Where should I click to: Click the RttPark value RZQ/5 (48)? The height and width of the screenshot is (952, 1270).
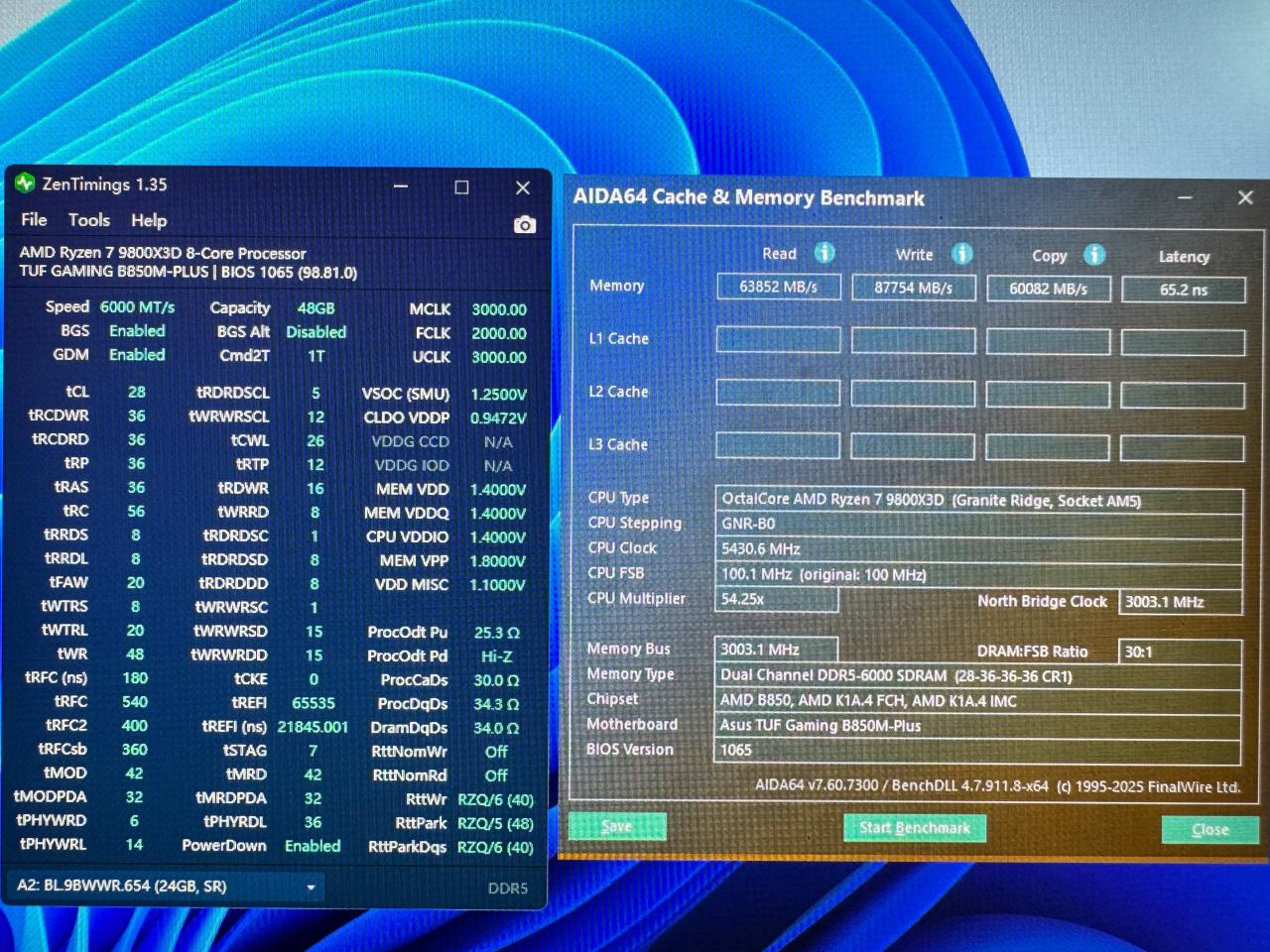pyautogui.click(x=495, y=823)
